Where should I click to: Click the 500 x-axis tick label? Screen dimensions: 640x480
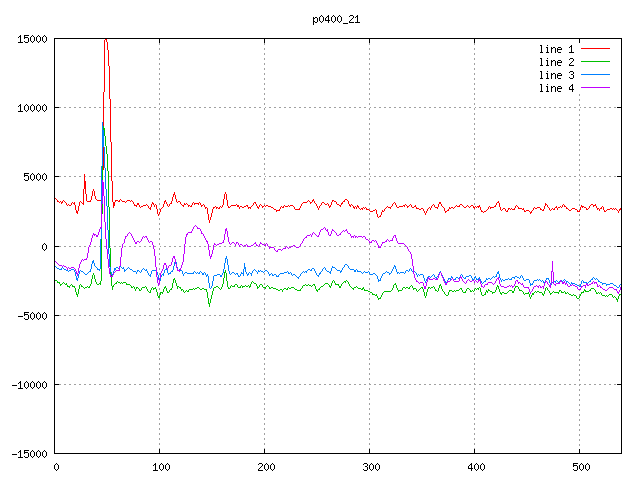tap(580, 467)
